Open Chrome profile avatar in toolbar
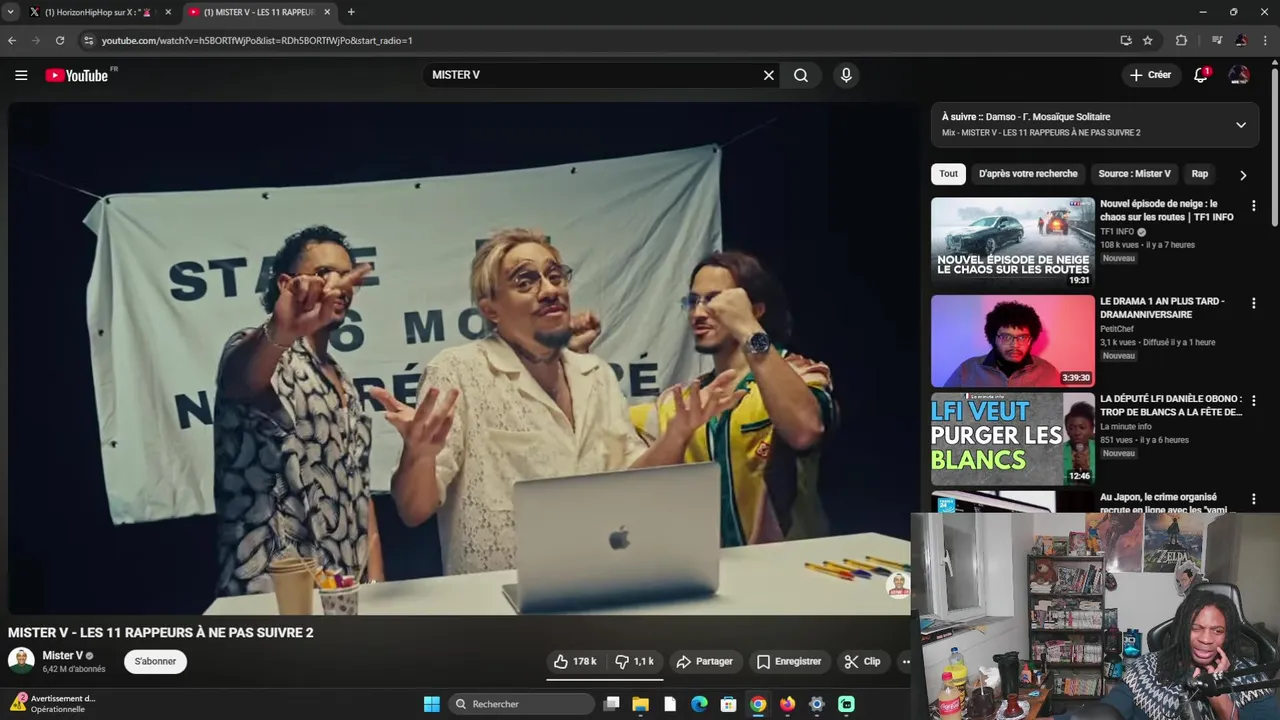 (x=1241, y=40)
